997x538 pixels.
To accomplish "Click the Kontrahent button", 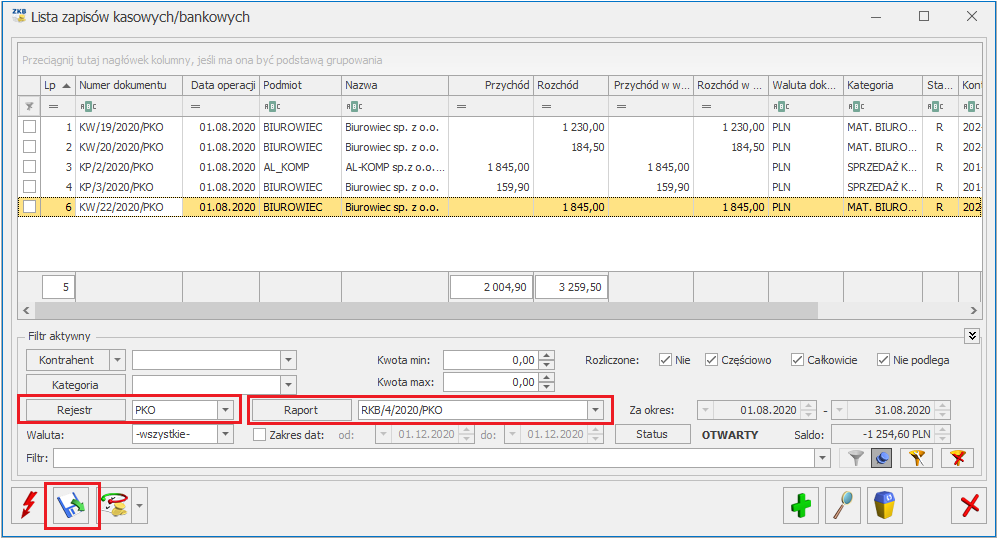I will click(x=67, y=360).
